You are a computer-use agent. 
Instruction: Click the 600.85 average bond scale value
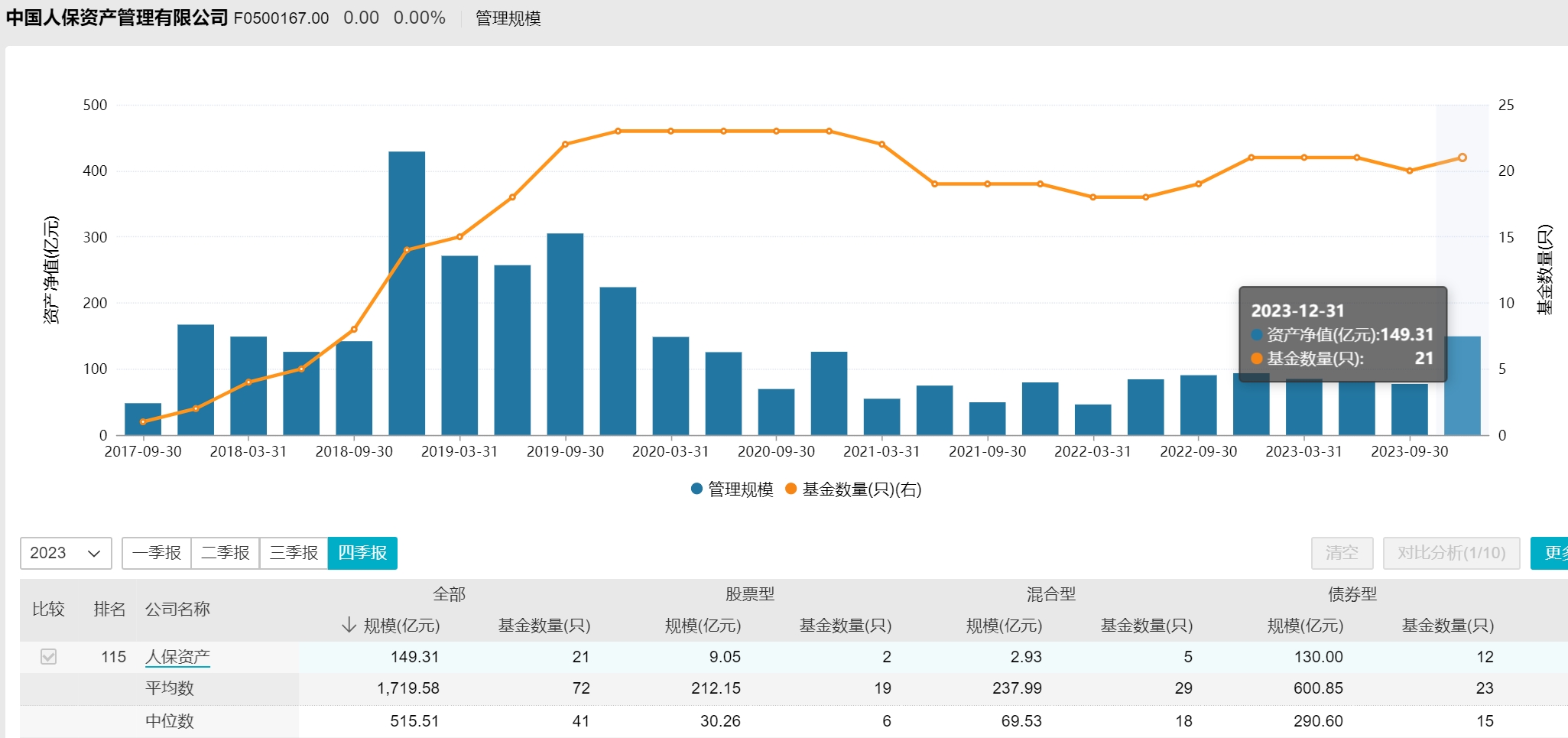[1318, 688]
